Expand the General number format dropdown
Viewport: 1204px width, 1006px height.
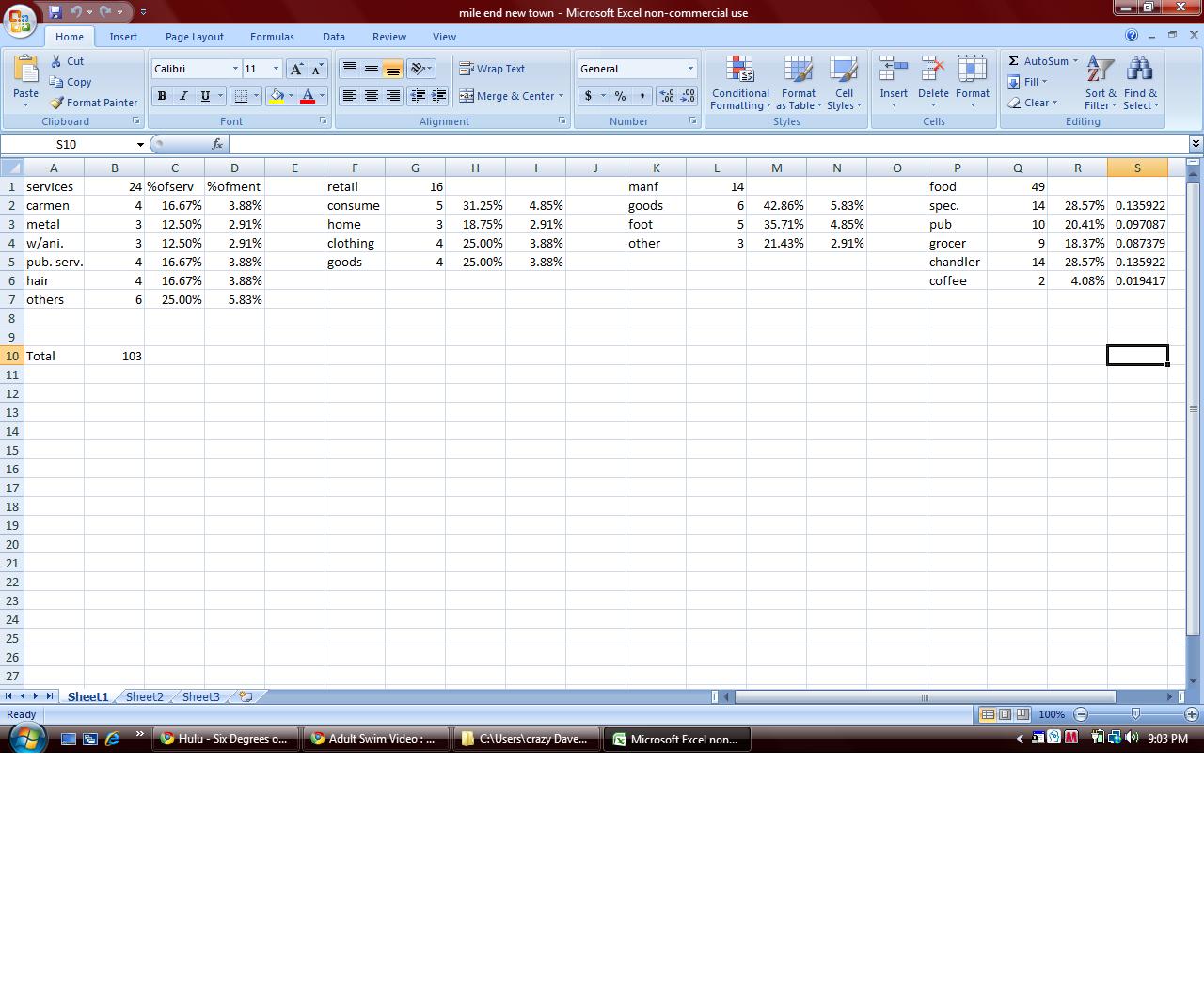coord(690,69)
